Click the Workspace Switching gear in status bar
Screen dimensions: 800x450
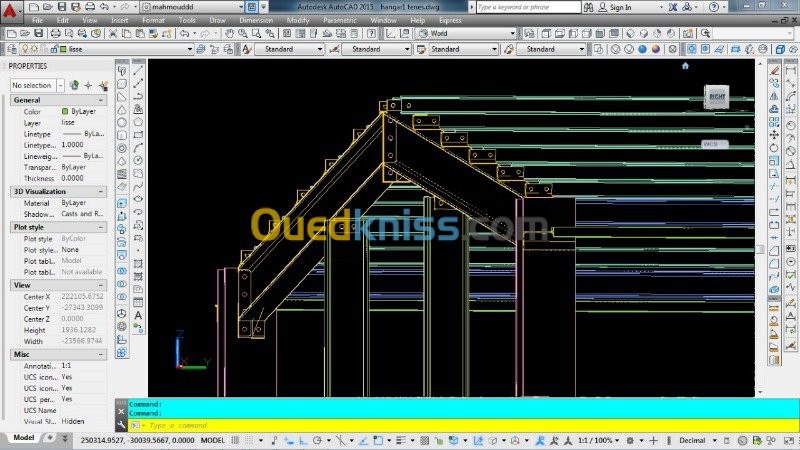(x=631, y=440)
